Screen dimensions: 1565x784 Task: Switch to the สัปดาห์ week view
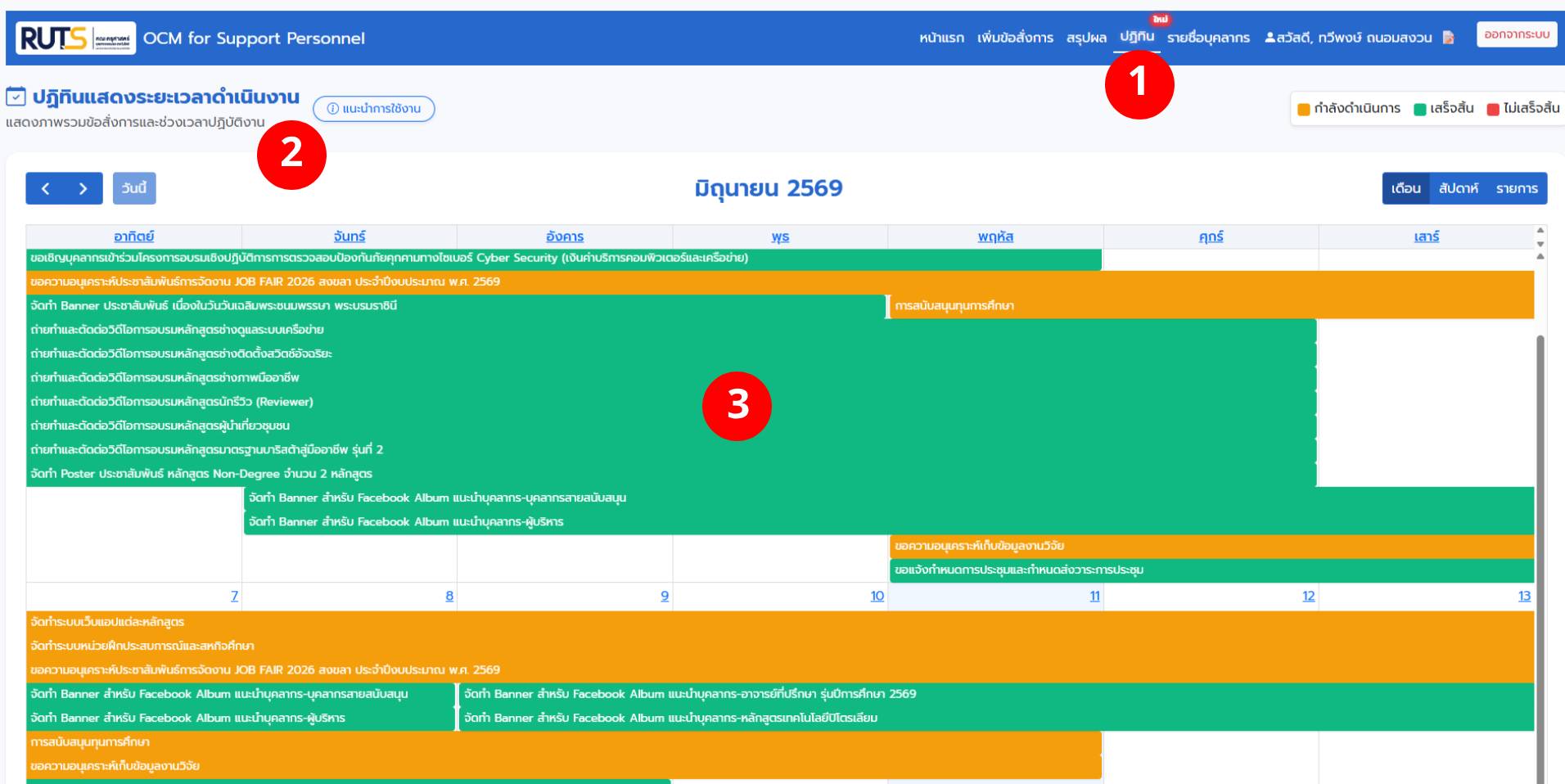point(1458,188)
